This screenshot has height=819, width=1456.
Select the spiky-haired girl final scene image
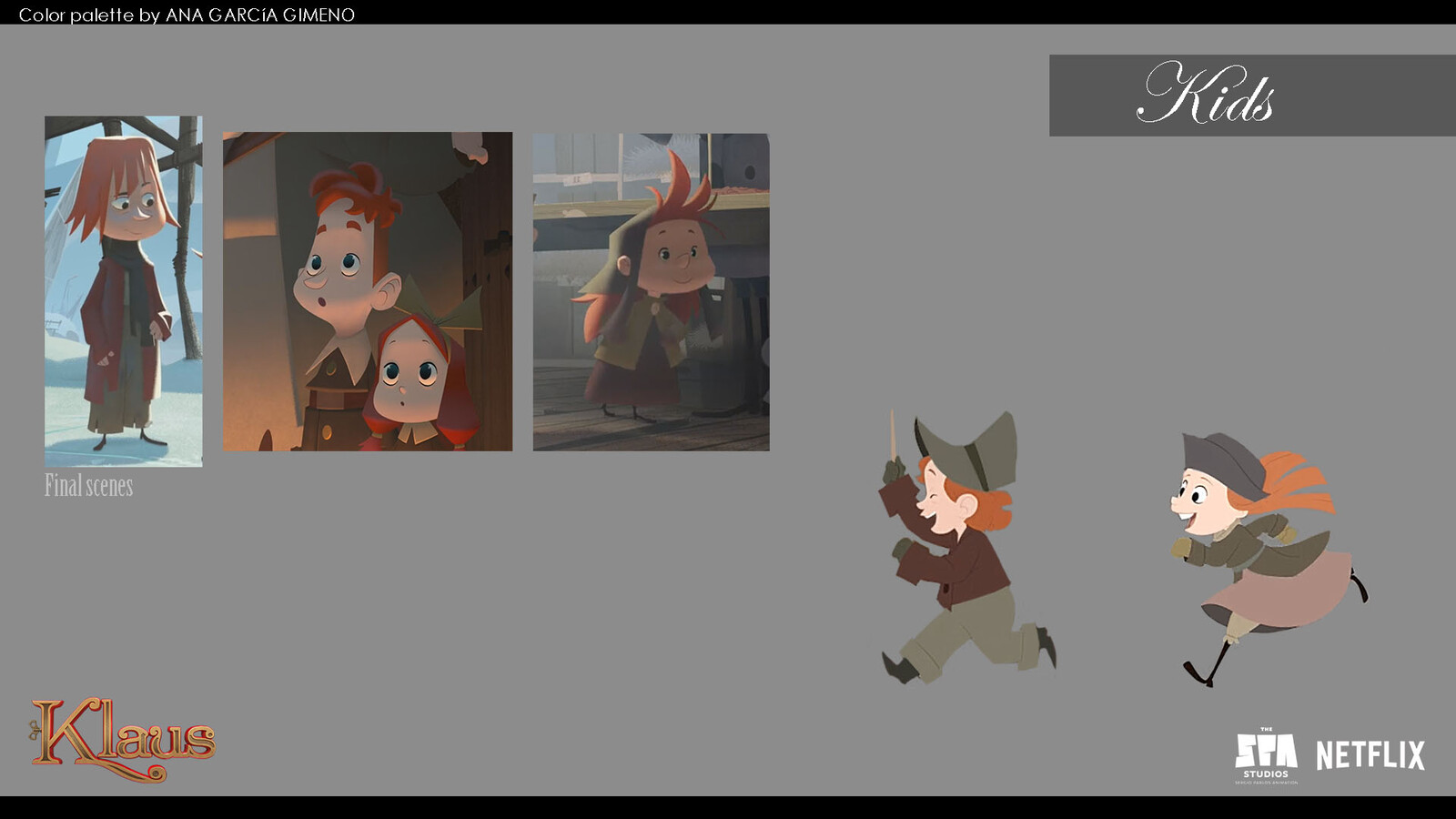652,292
